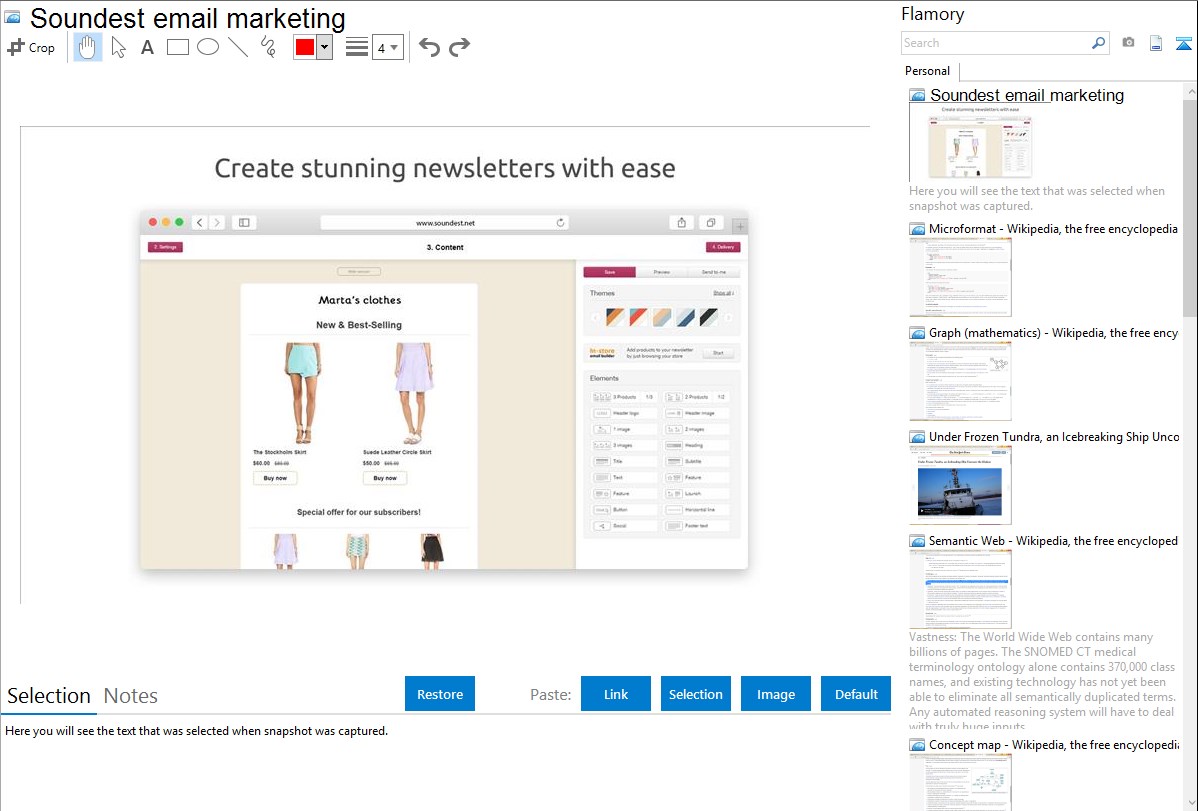Select the rectangle shape tool
Screen dimensions: 1198x811
pyautogui.click(x=177, y=47)
